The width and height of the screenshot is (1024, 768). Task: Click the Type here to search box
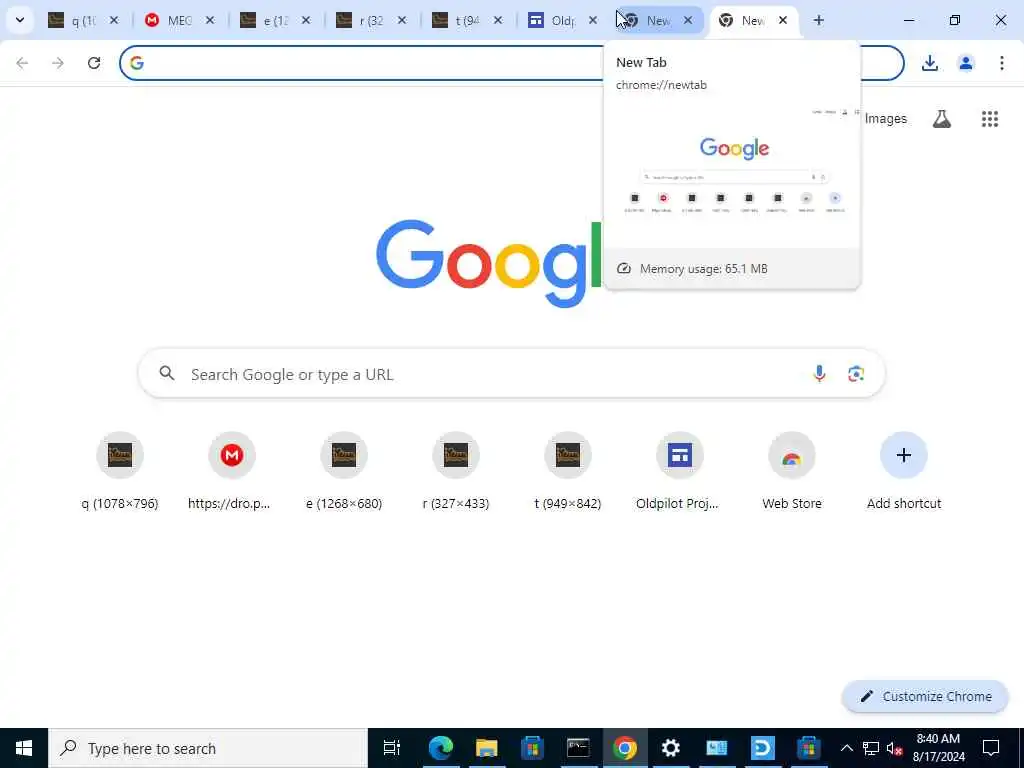pyautogui.click(x=208, y=748)
